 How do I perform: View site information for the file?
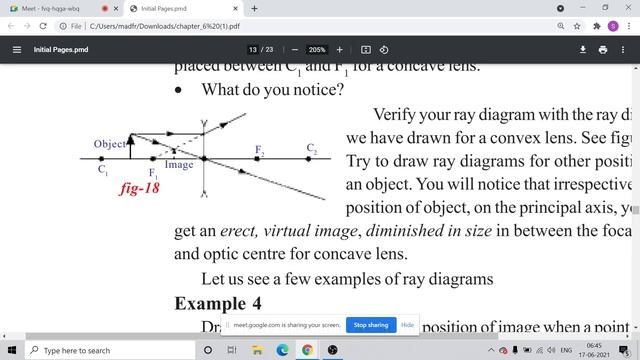point(63,26)
